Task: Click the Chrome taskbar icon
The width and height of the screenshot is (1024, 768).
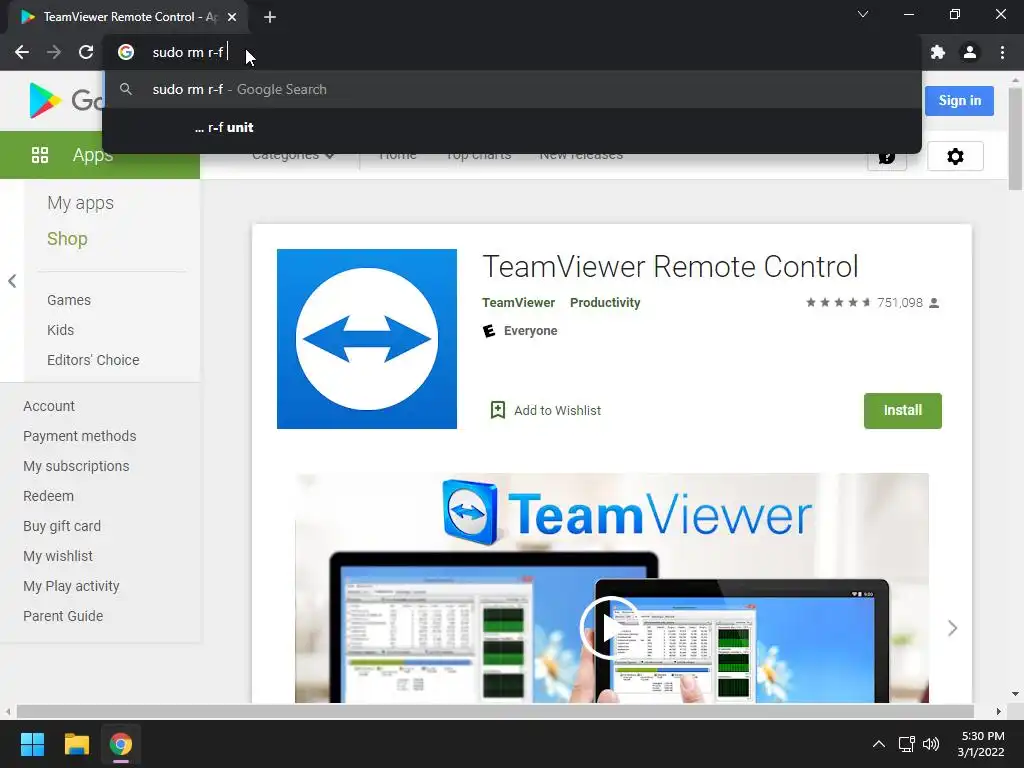Action: [120, 744]
